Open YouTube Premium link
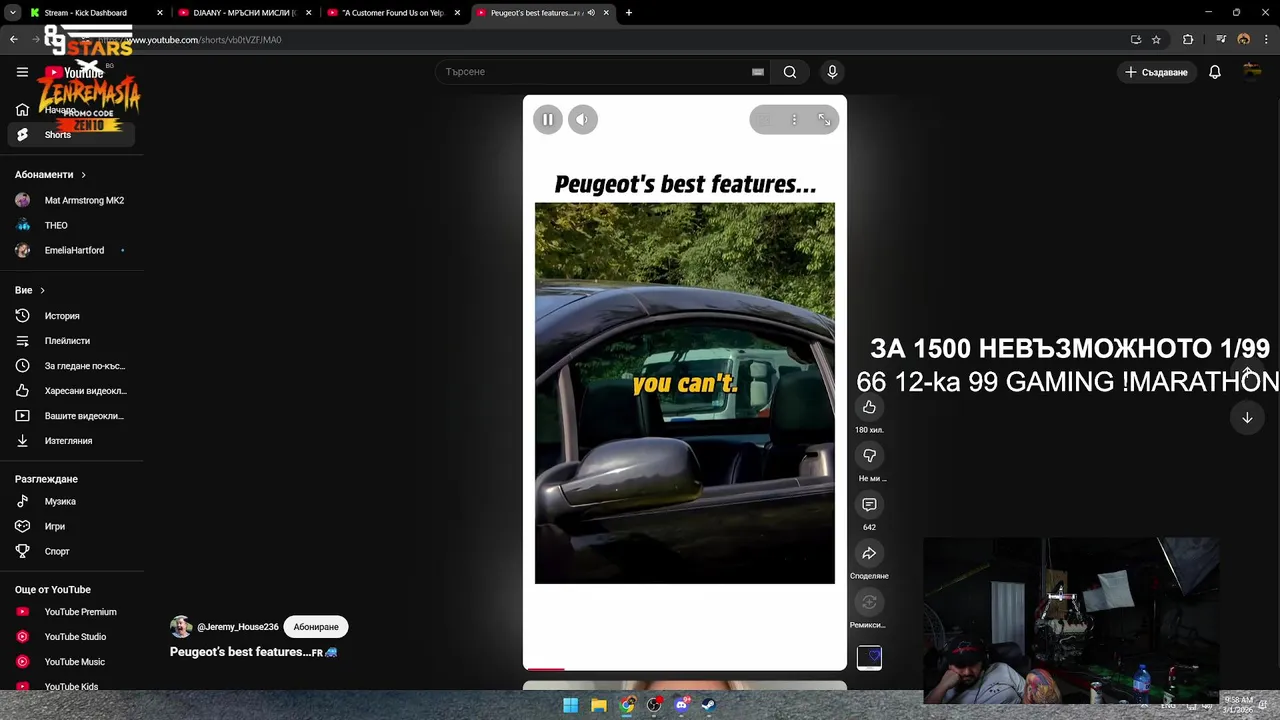 (x=71, y=612)
